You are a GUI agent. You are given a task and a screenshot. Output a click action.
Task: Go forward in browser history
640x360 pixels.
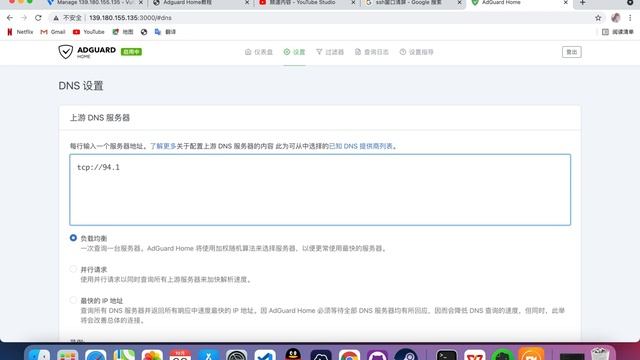pos(24,18)
